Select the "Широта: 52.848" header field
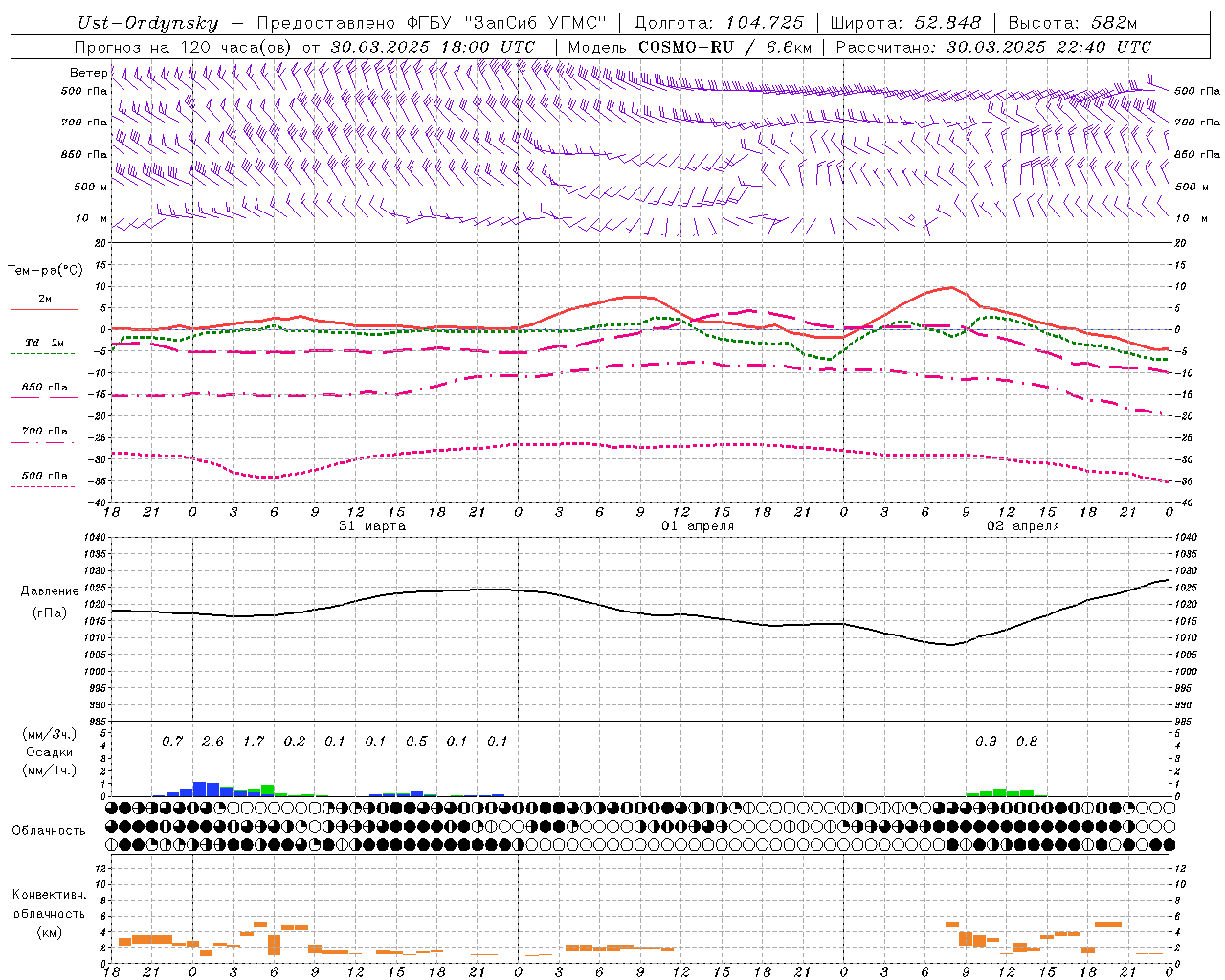1225x980 pixels. [x=905, y=24]
